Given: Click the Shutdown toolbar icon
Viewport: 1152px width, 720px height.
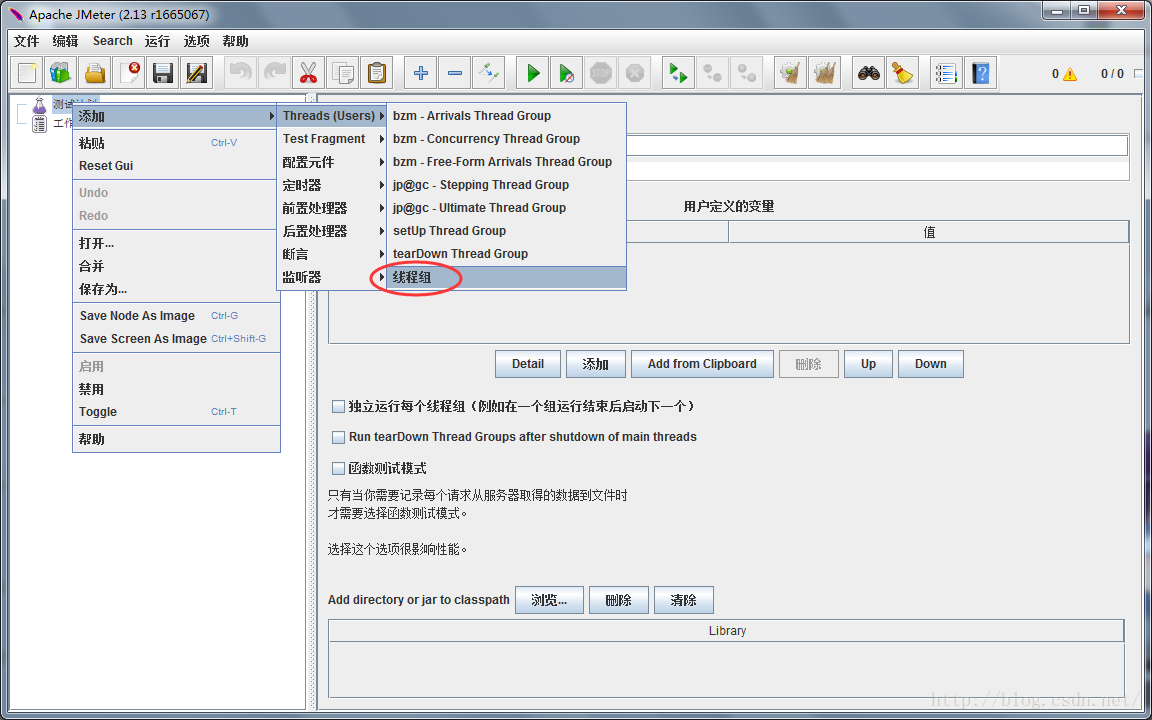Looking at the screenshot, I should click(x=635, y=73).
